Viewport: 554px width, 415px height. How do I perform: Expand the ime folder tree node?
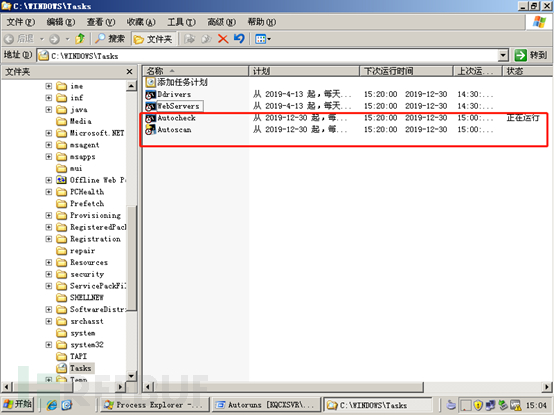click(49, 86)
